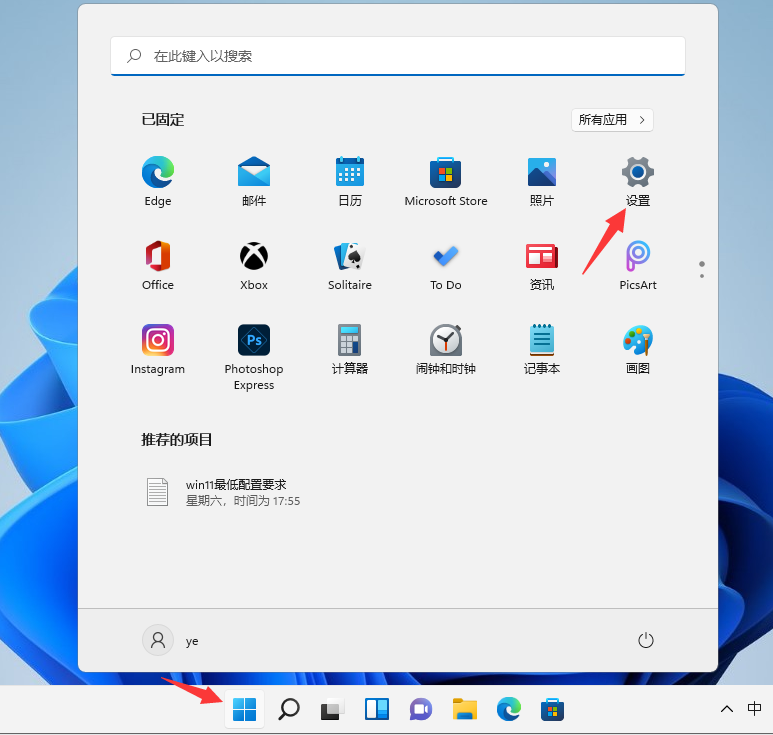
Task: Open the 资讯 news app
Action: click(541, 265)
